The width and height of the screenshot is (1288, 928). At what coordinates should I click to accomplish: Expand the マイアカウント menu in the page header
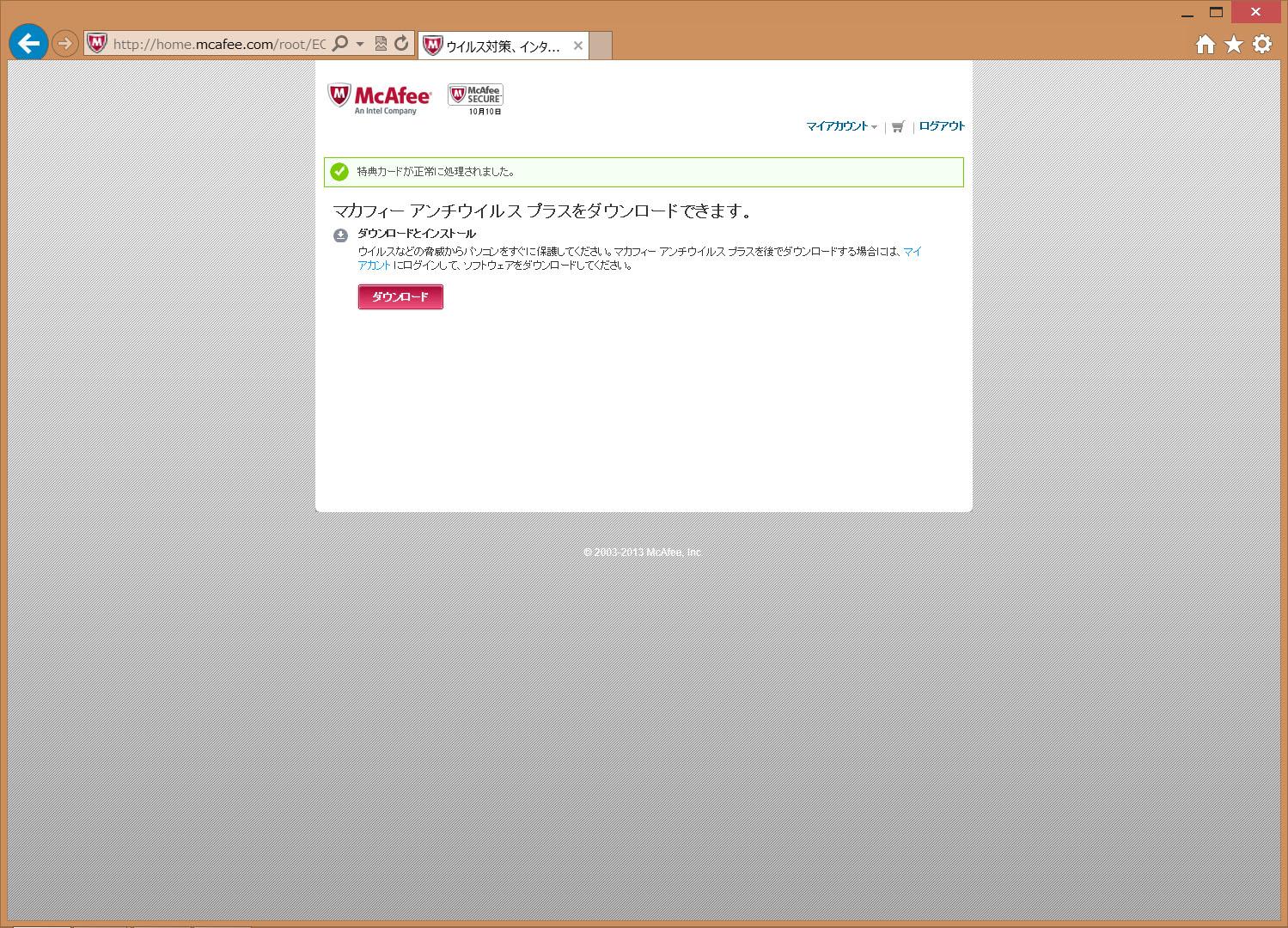[x=841, y=126]
